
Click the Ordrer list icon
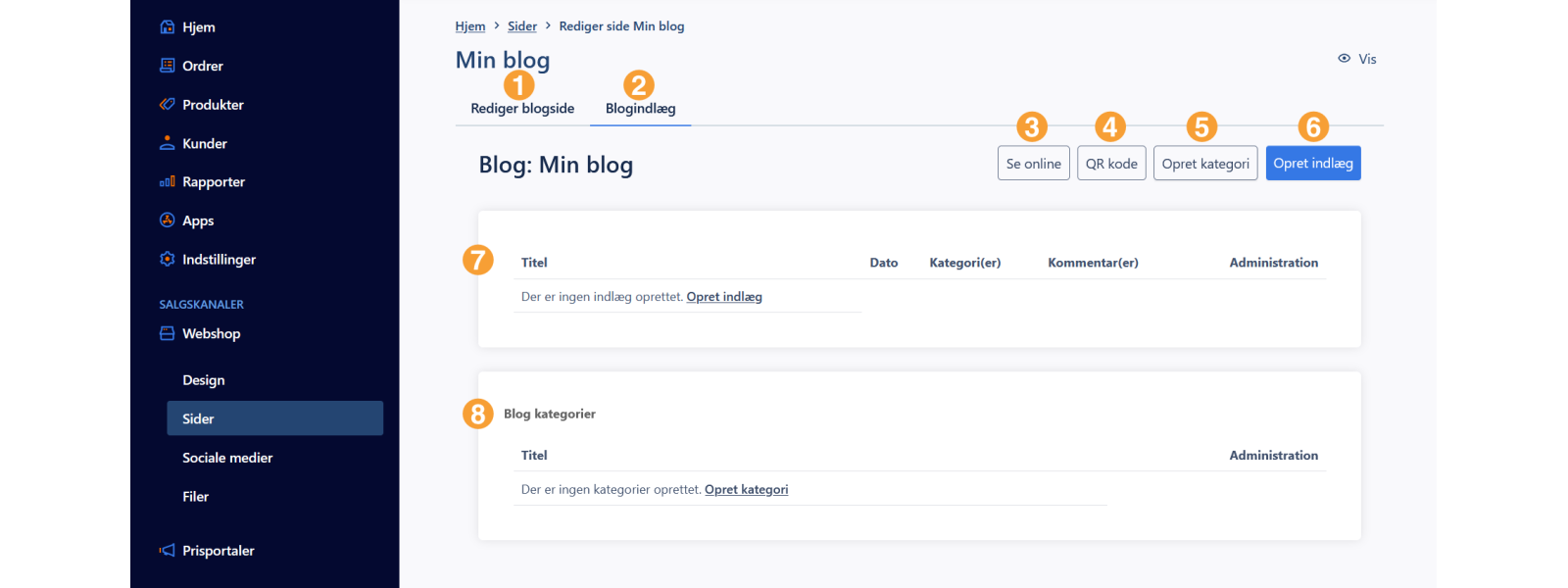[167, 66]
